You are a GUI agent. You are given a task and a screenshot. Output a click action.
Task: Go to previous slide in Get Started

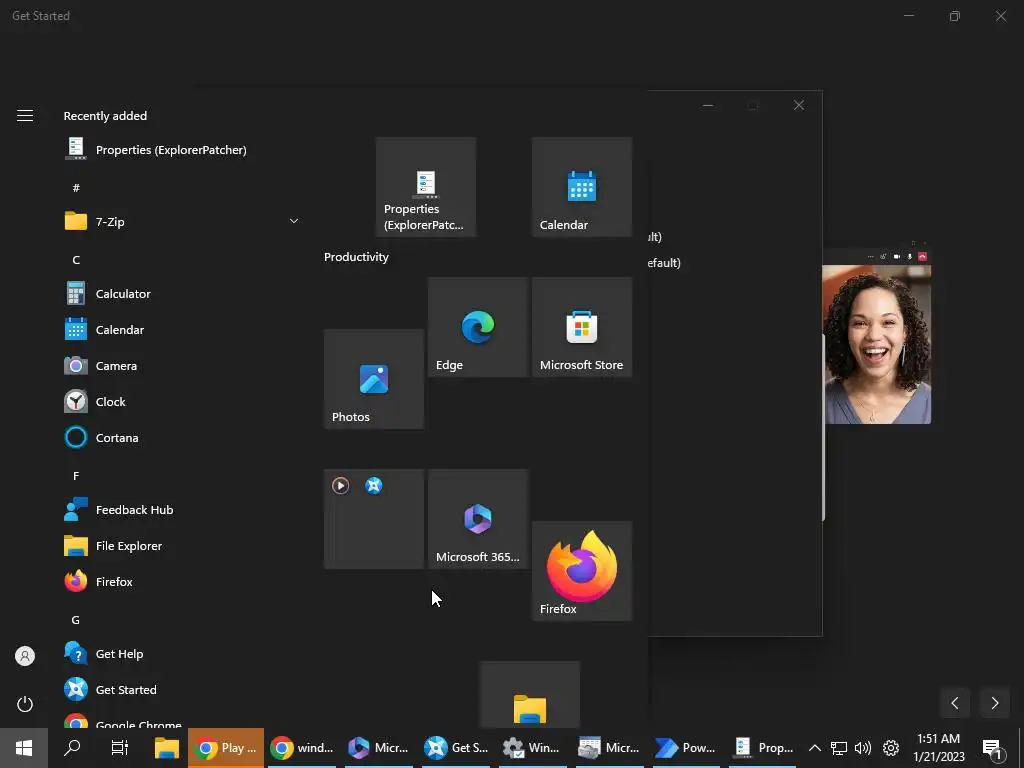click(x=955, y=703)
